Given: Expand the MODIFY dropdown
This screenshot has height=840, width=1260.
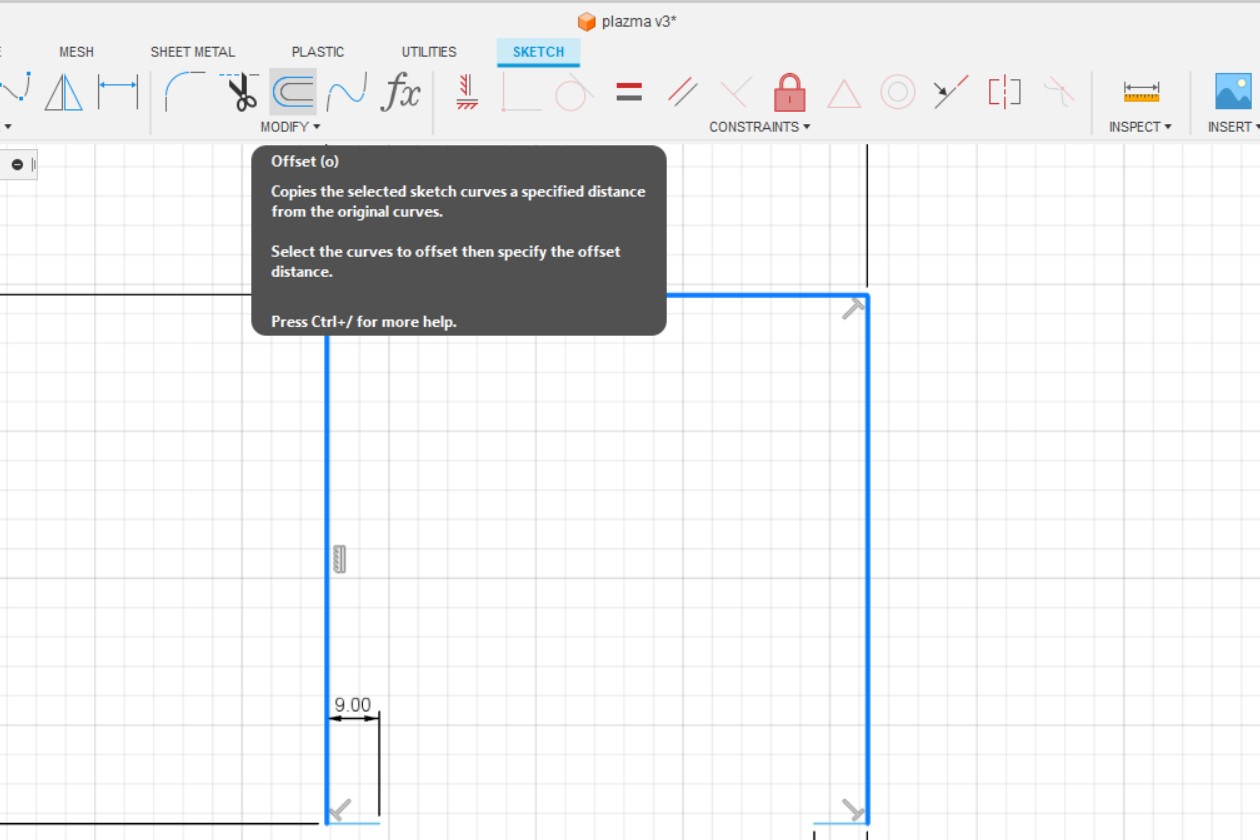Looking at the screenshot, I should point(290,126).
